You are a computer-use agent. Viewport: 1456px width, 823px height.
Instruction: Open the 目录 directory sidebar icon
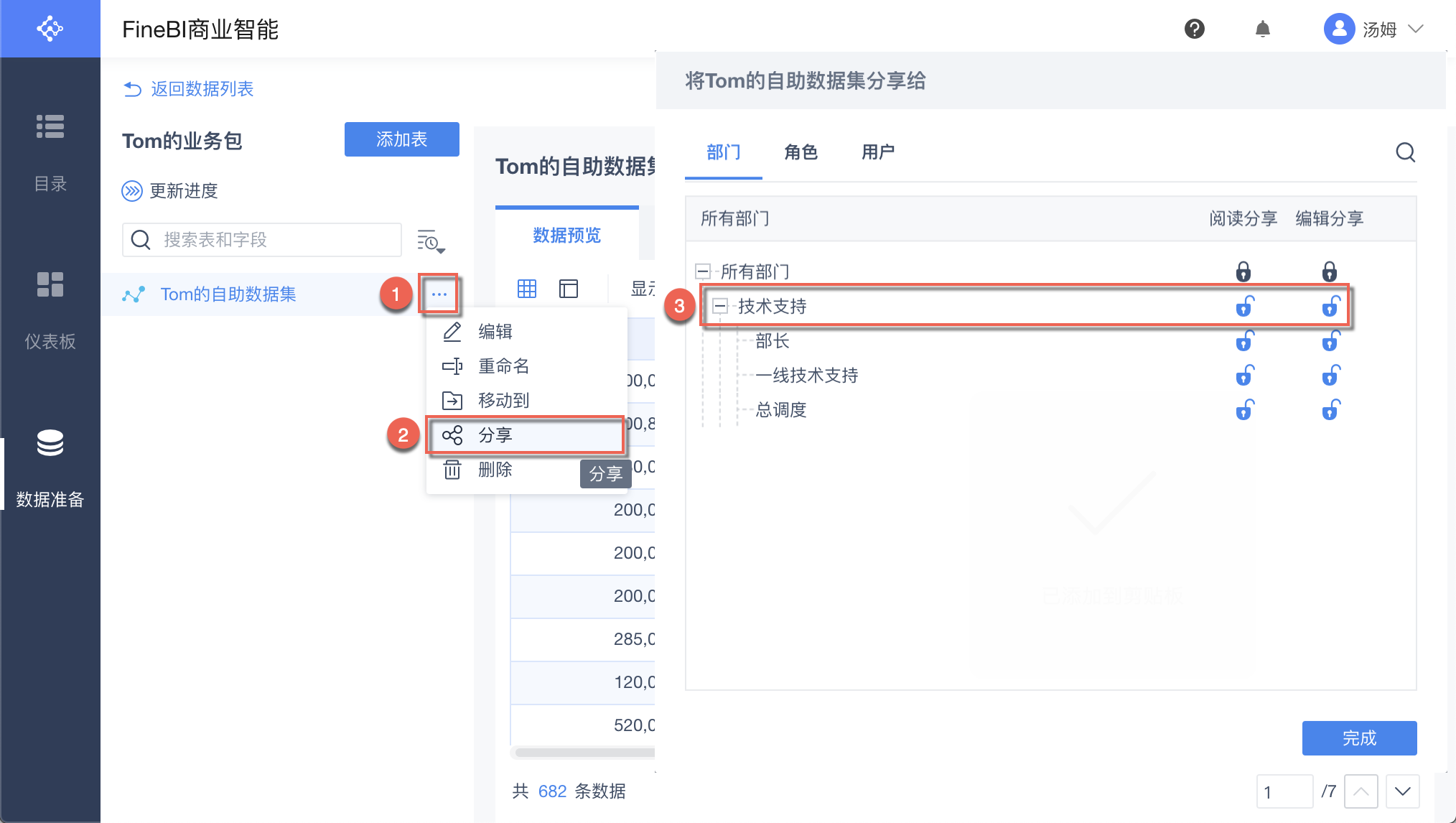50,126
